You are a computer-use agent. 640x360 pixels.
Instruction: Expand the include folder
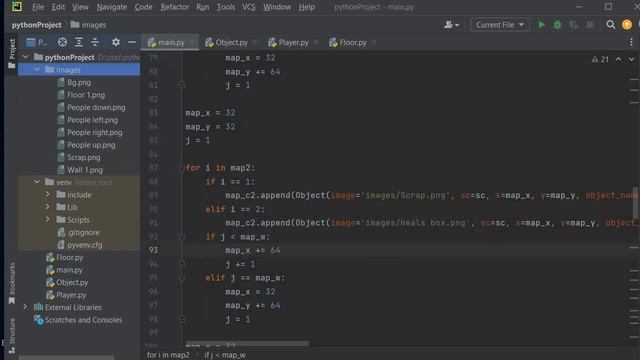point(47,194)
